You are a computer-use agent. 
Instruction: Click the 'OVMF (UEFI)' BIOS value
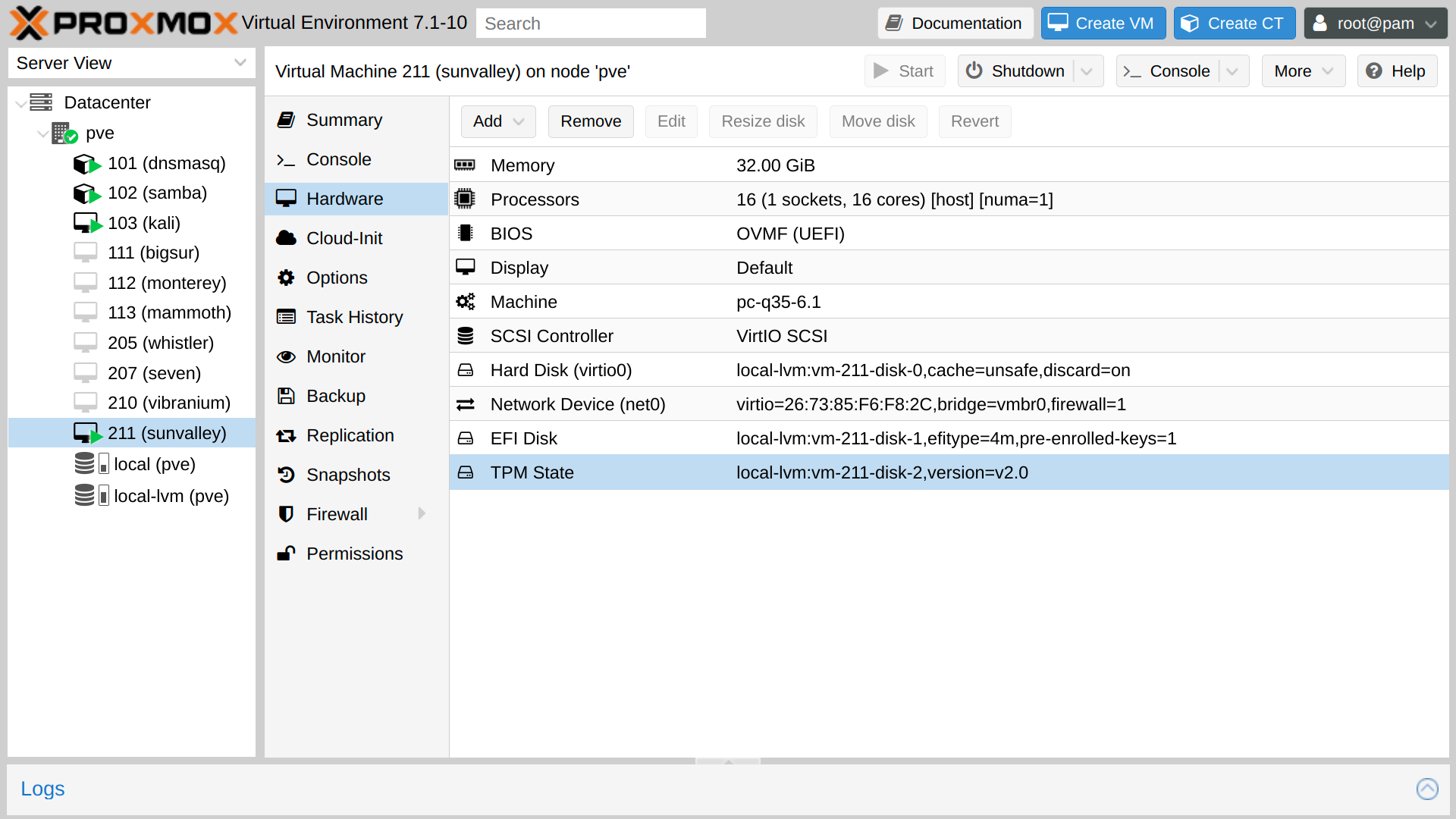[790, 234]
